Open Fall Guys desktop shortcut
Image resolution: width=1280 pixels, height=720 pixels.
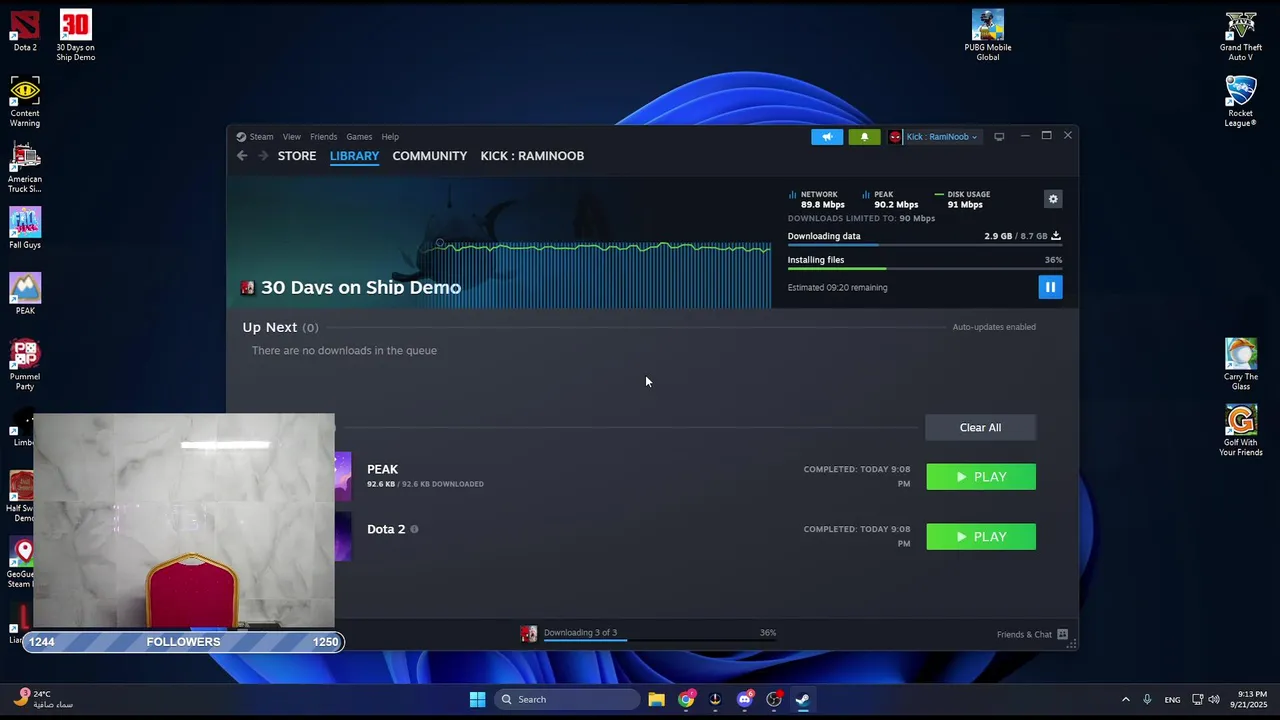(x=25, y=228)
